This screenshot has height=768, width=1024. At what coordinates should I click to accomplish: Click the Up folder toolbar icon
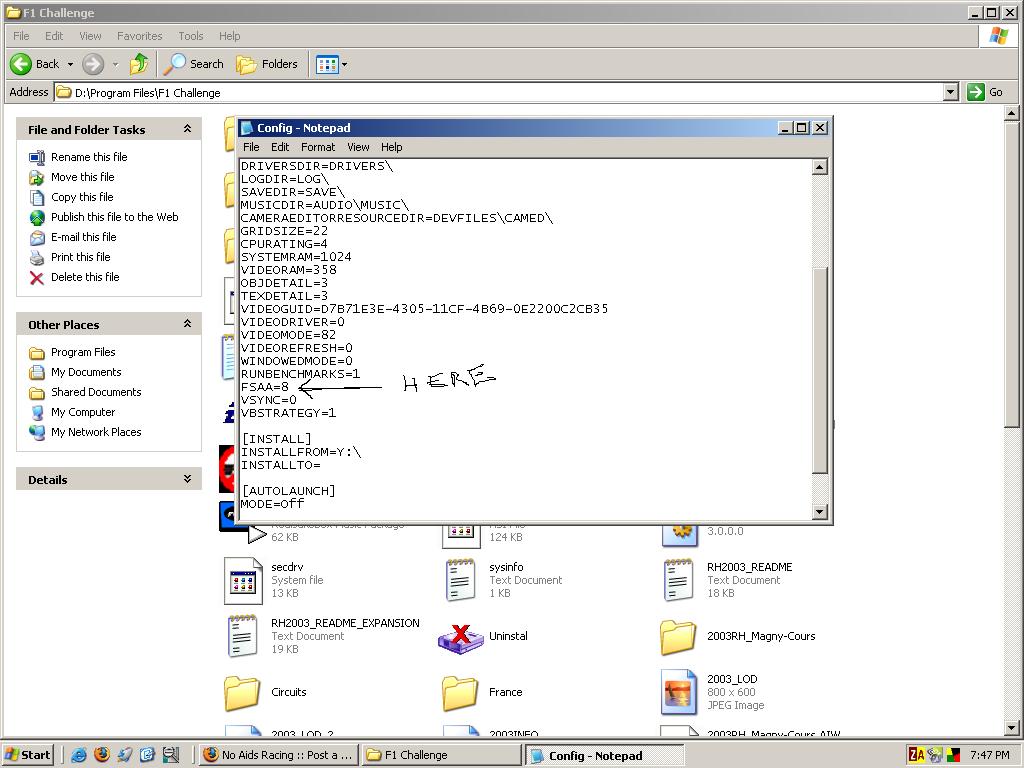[x=139, y=64]
